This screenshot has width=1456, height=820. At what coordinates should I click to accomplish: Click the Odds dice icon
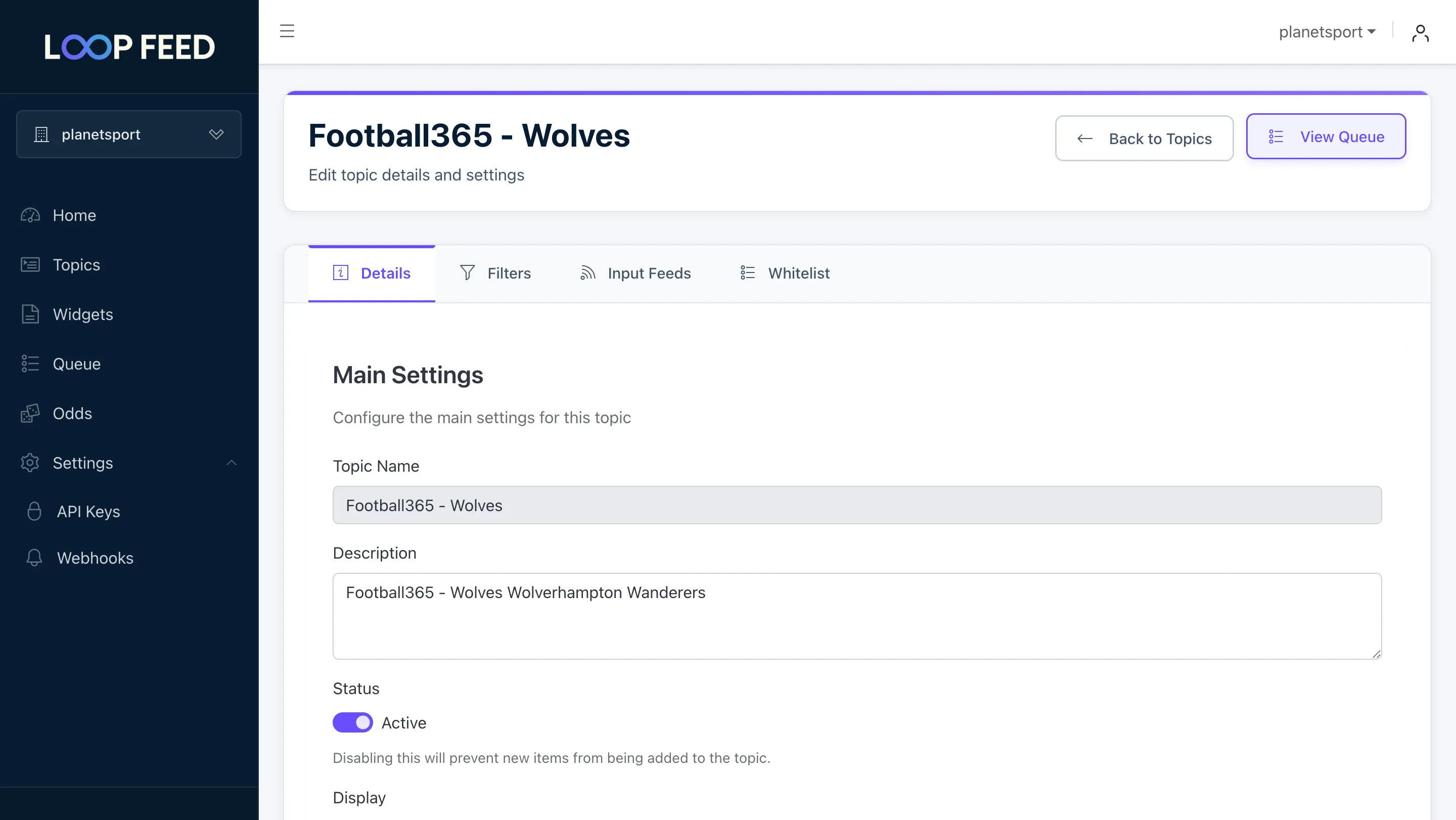click(x=30, y=413)
